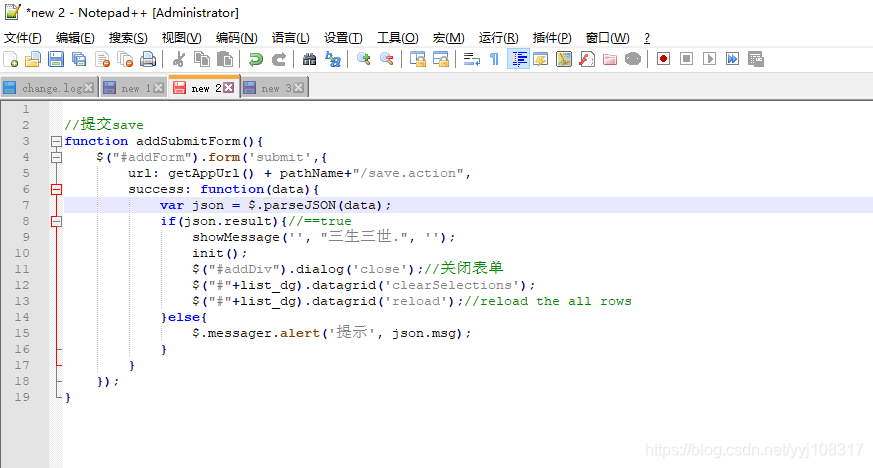Screen dimensions: 873x468
Task: Toggle indent guide display
Action: (x=518, y=59)
